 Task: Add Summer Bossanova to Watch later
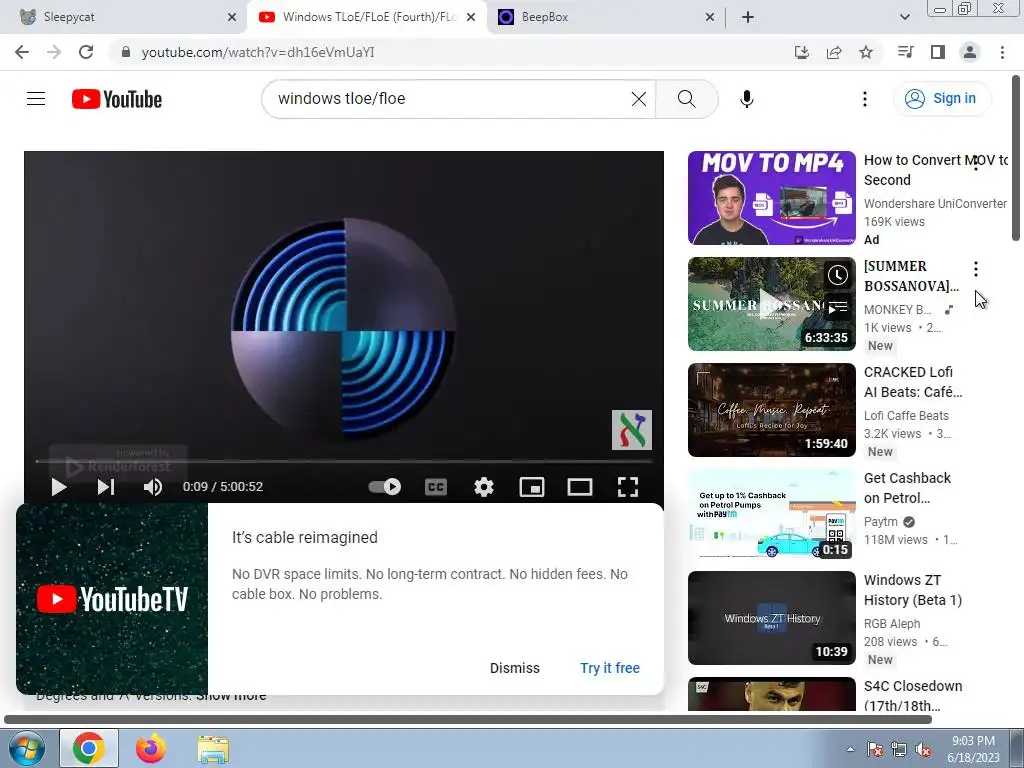pos(837,275)
